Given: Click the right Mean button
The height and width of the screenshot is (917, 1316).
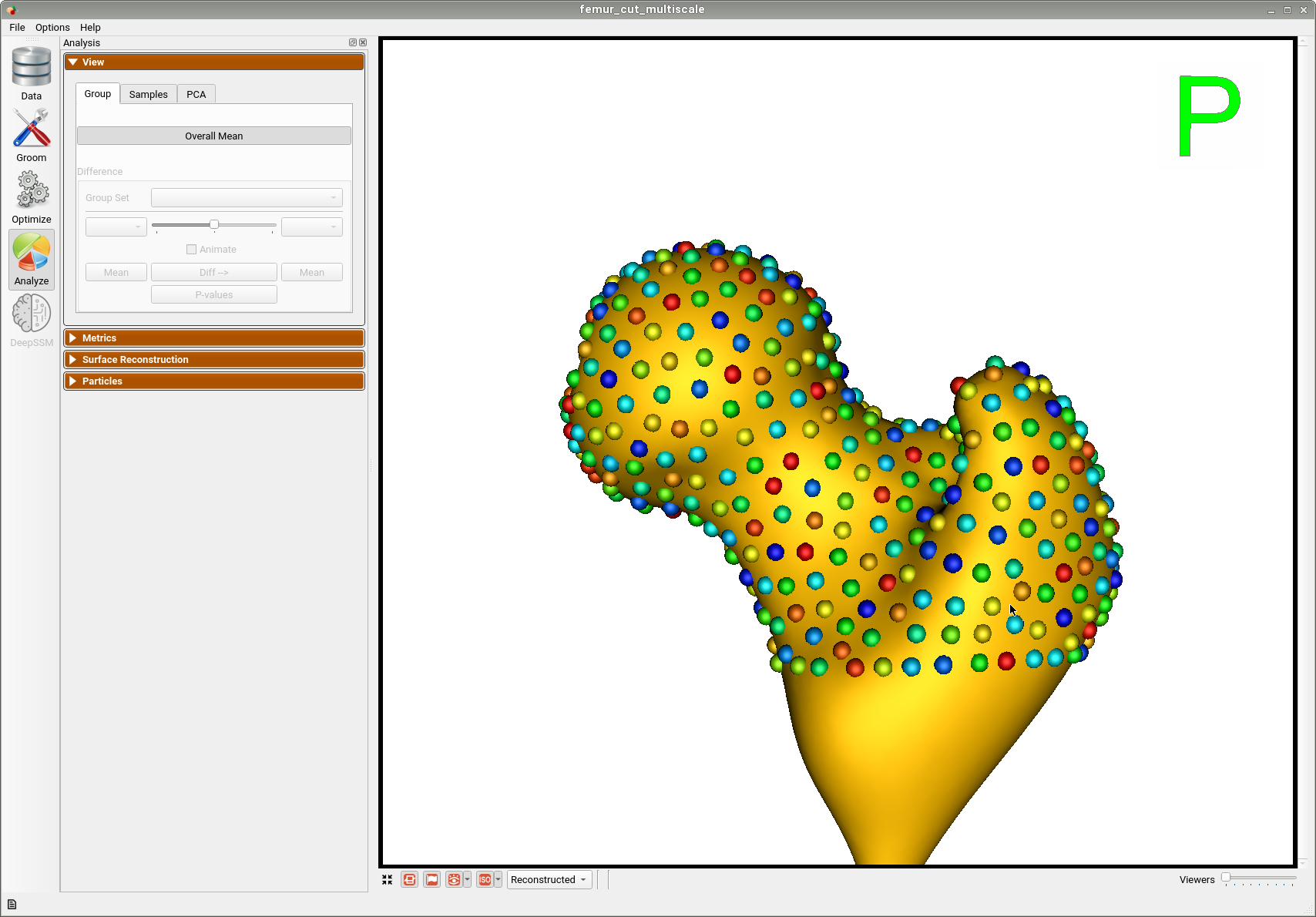Looking at the screenshot, I should [x=312, y=272].
